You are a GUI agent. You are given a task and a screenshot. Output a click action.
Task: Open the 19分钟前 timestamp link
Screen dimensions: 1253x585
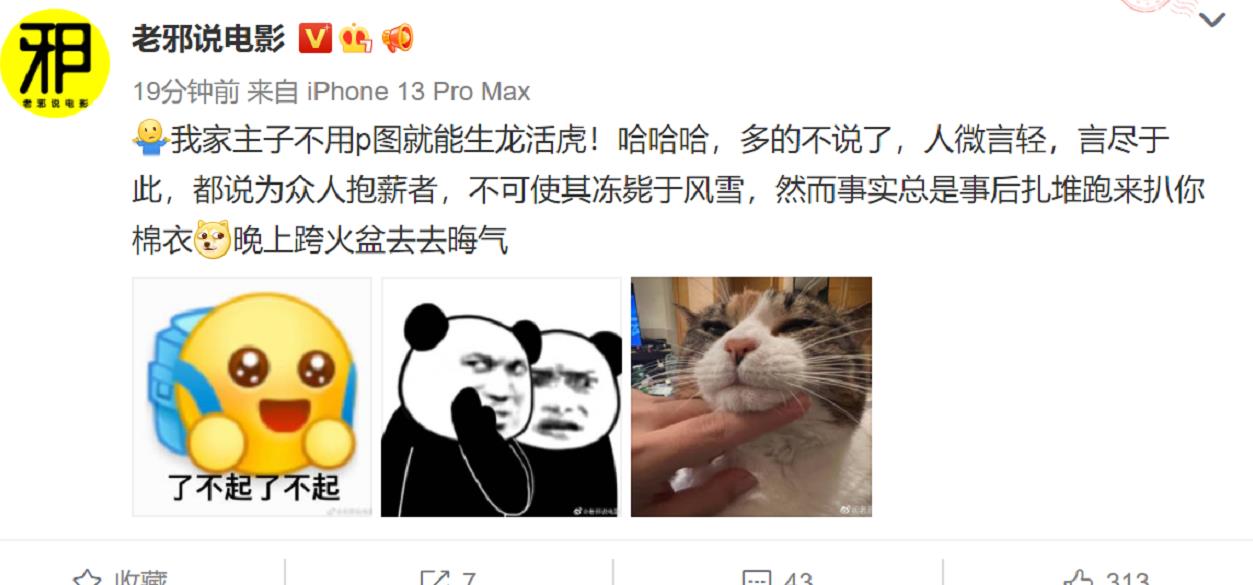tap(186, 92)
